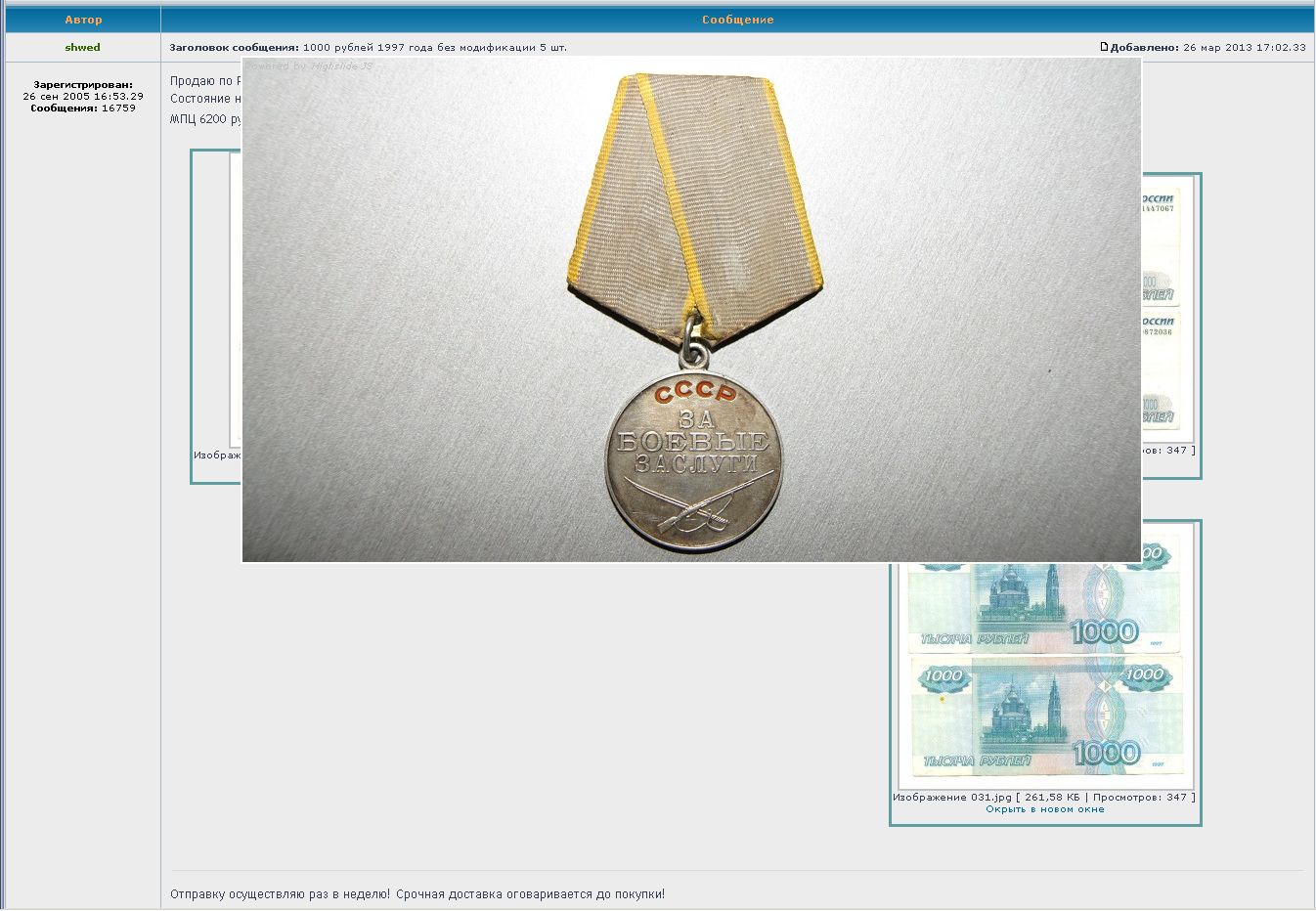Click the Сообщения: 16759 count under the author
This screenshot has width=1316, height=911.
83,108
